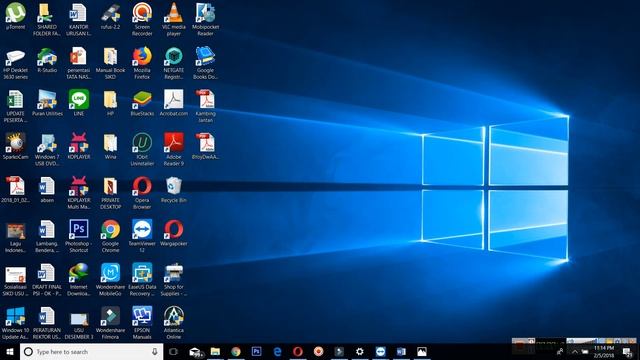Open the PERATURAN REKTOR Word document

click(x=47, y=323)
